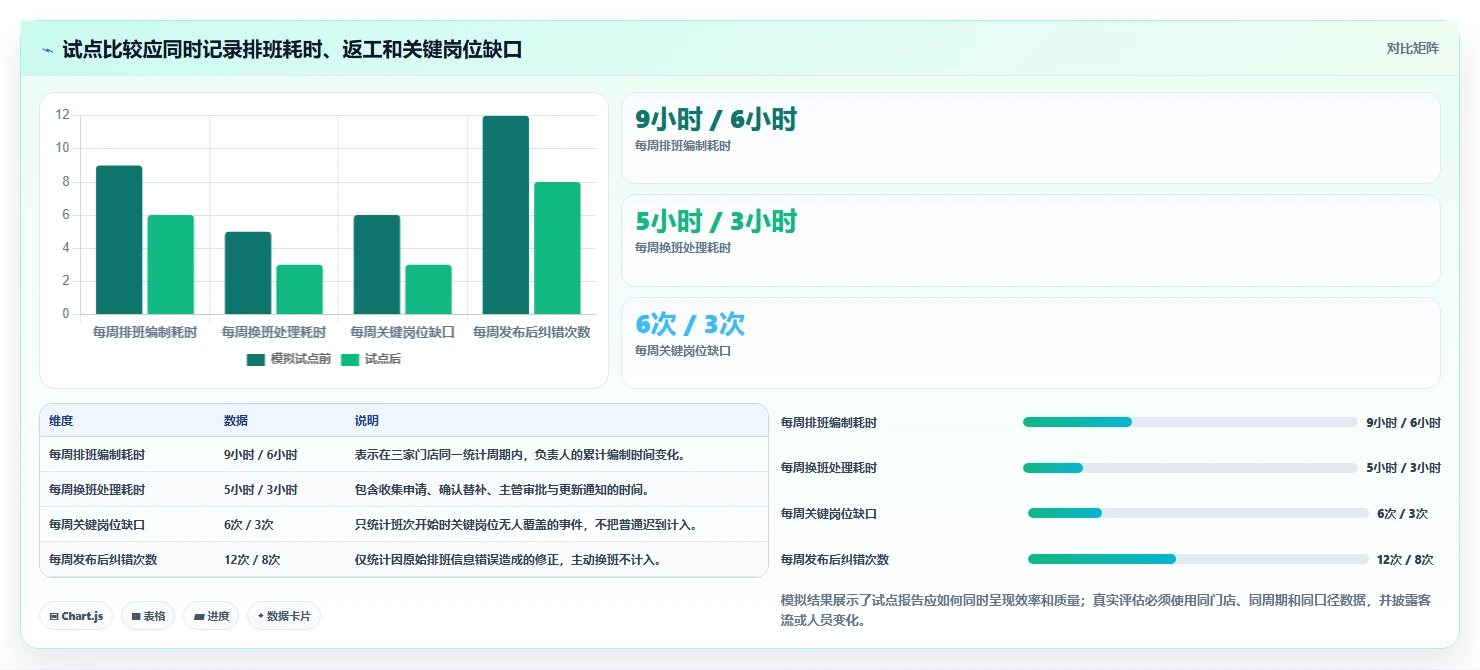Select the Chart.js chip
1480x670 pixels.
77,616
